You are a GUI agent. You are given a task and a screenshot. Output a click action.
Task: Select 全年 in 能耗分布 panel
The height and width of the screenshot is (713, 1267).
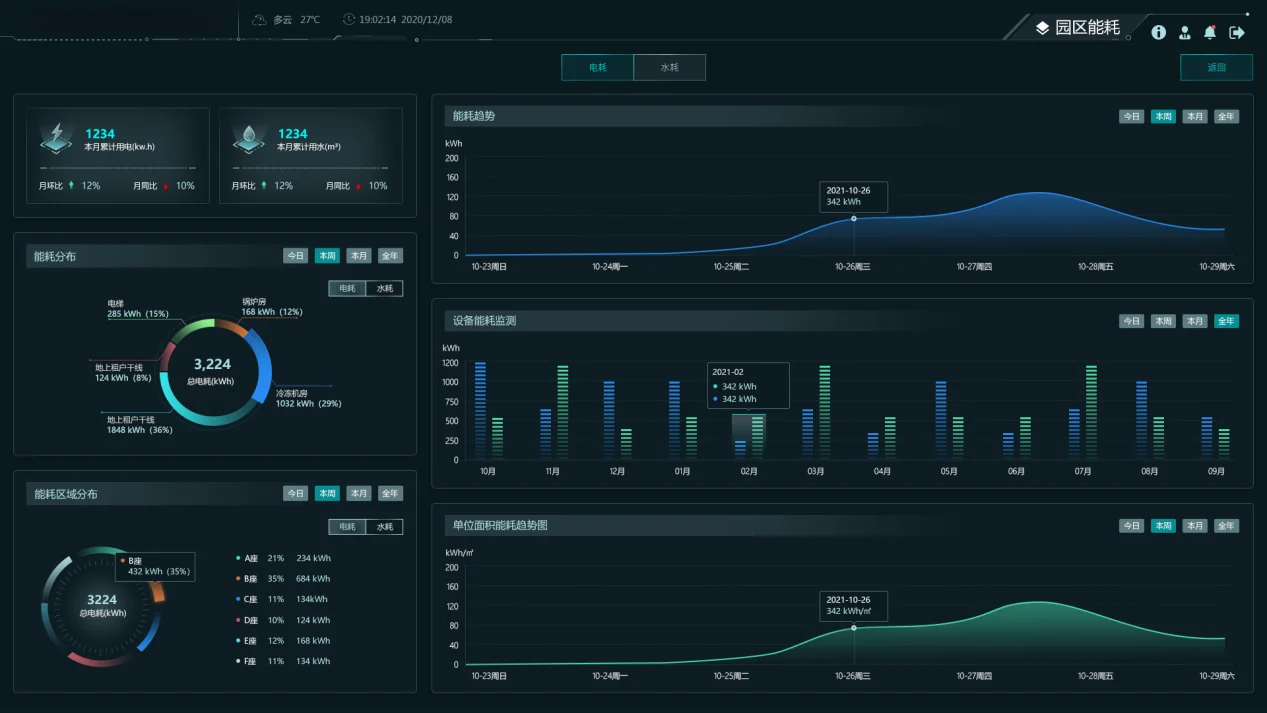(x=390, y=256)
